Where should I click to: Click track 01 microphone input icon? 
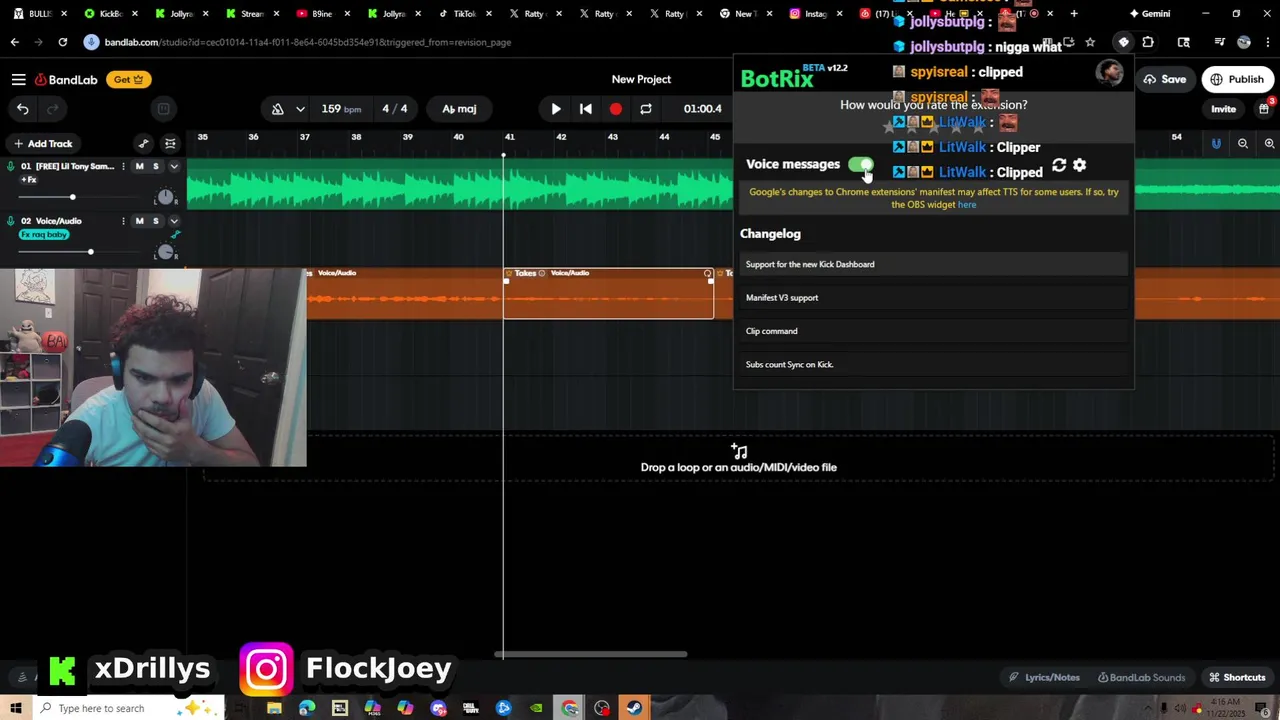[11, 166]
